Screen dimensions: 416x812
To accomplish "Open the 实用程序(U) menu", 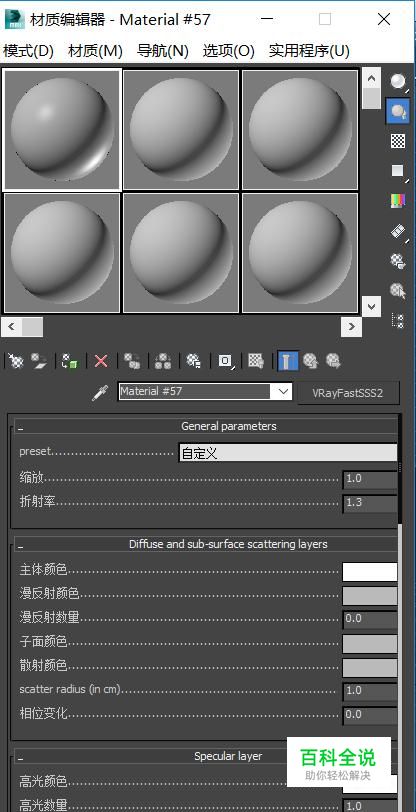I will pos(309,51).
